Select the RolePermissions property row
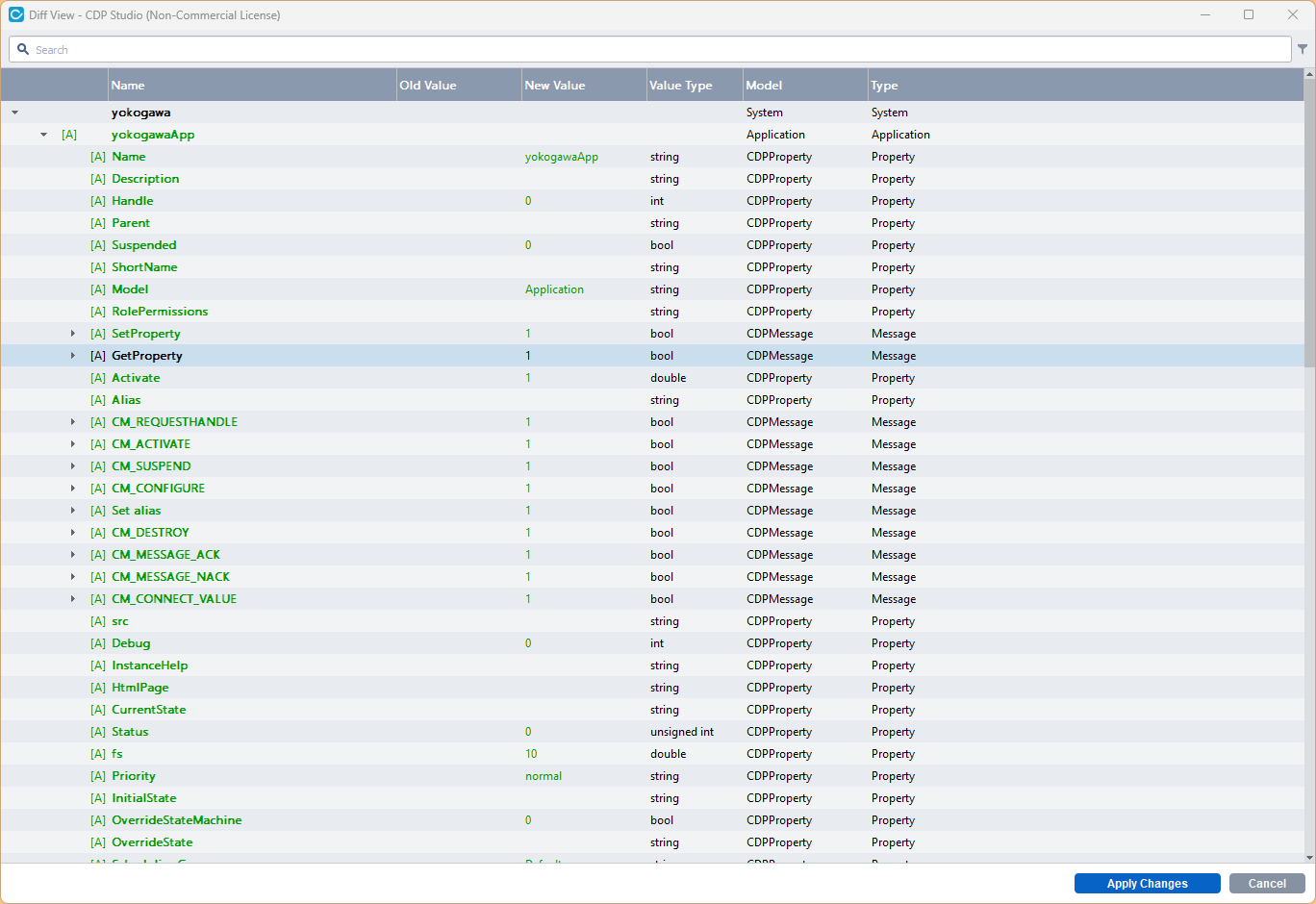The width and height of the screenshot is (1316, 904). 652,312
